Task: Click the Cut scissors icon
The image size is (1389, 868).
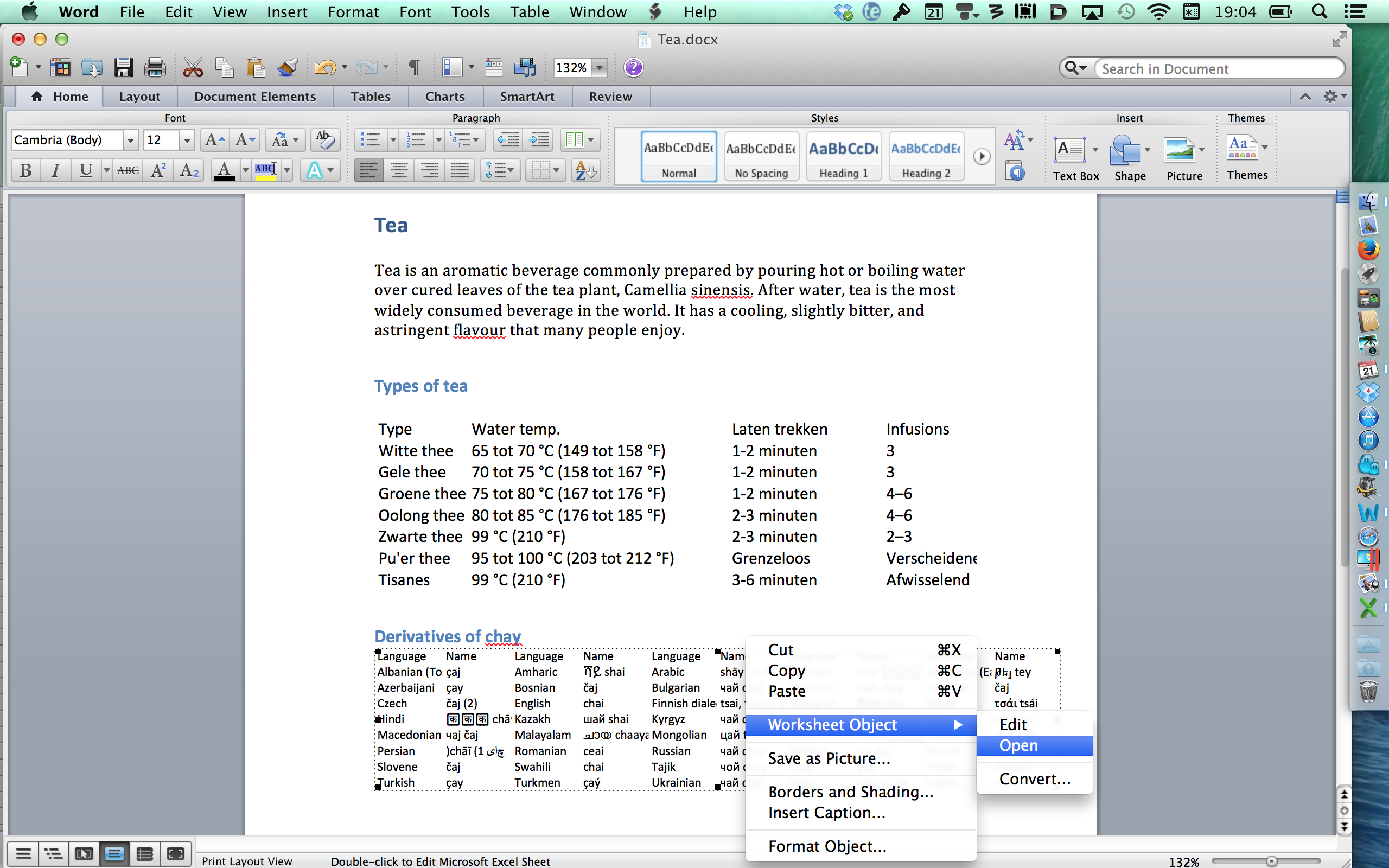Action: 193,68
